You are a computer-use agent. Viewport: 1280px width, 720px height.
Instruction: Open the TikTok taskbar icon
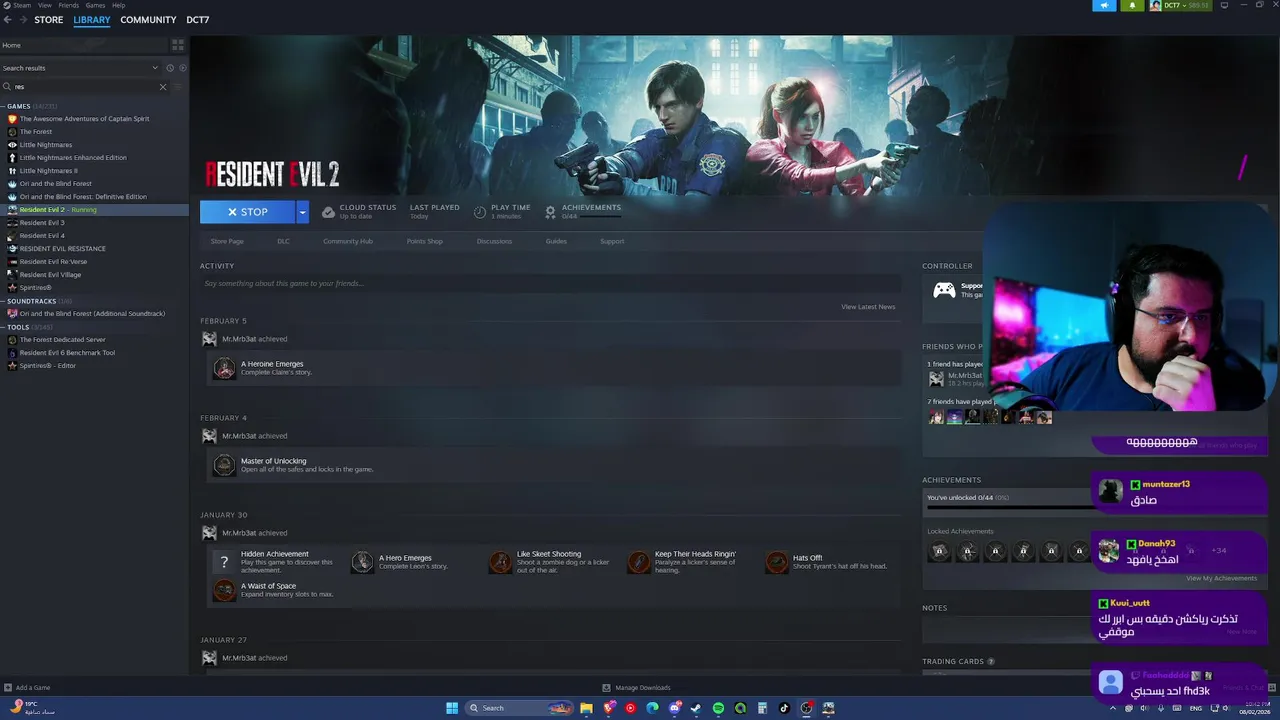[784, 708]
